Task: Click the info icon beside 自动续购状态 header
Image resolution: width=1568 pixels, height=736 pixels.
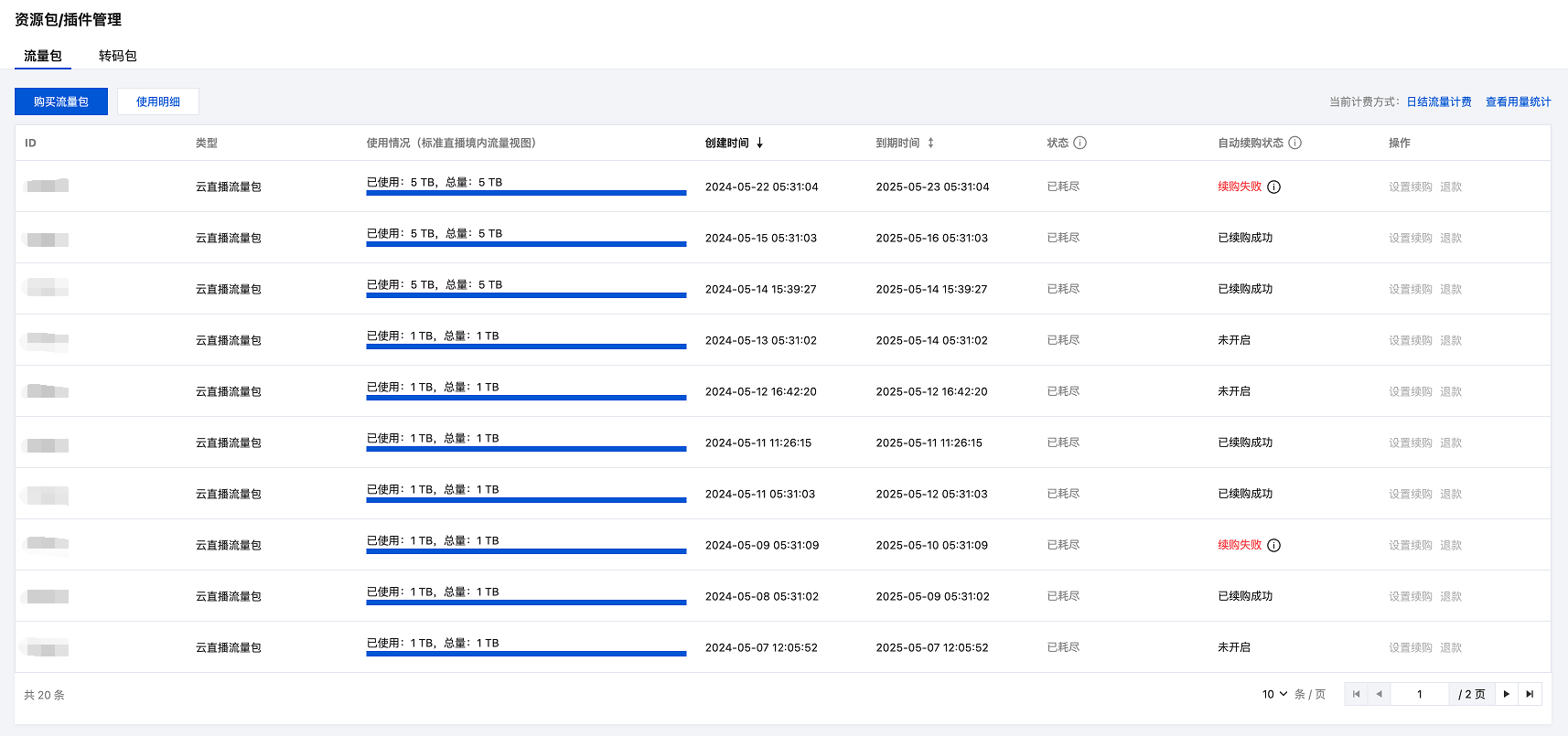Action: (x=1294, y=143)
